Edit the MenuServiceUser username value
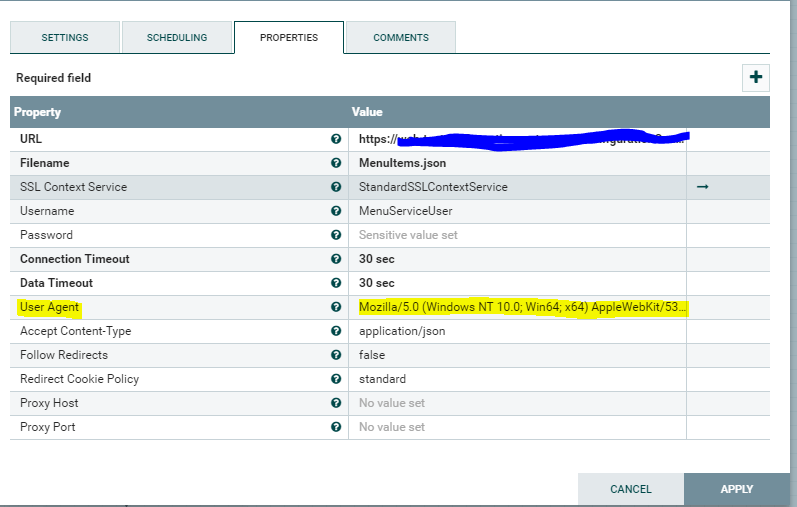 tap(517, 211)
